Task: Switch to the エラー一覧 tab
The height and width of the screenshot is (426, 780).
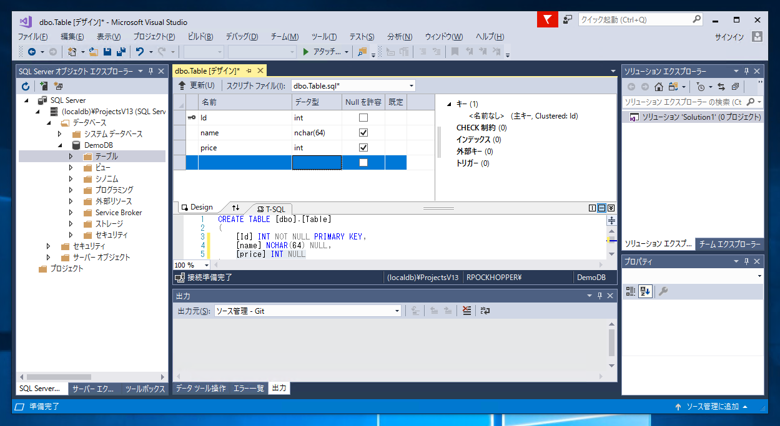Action: coord(249,388)
